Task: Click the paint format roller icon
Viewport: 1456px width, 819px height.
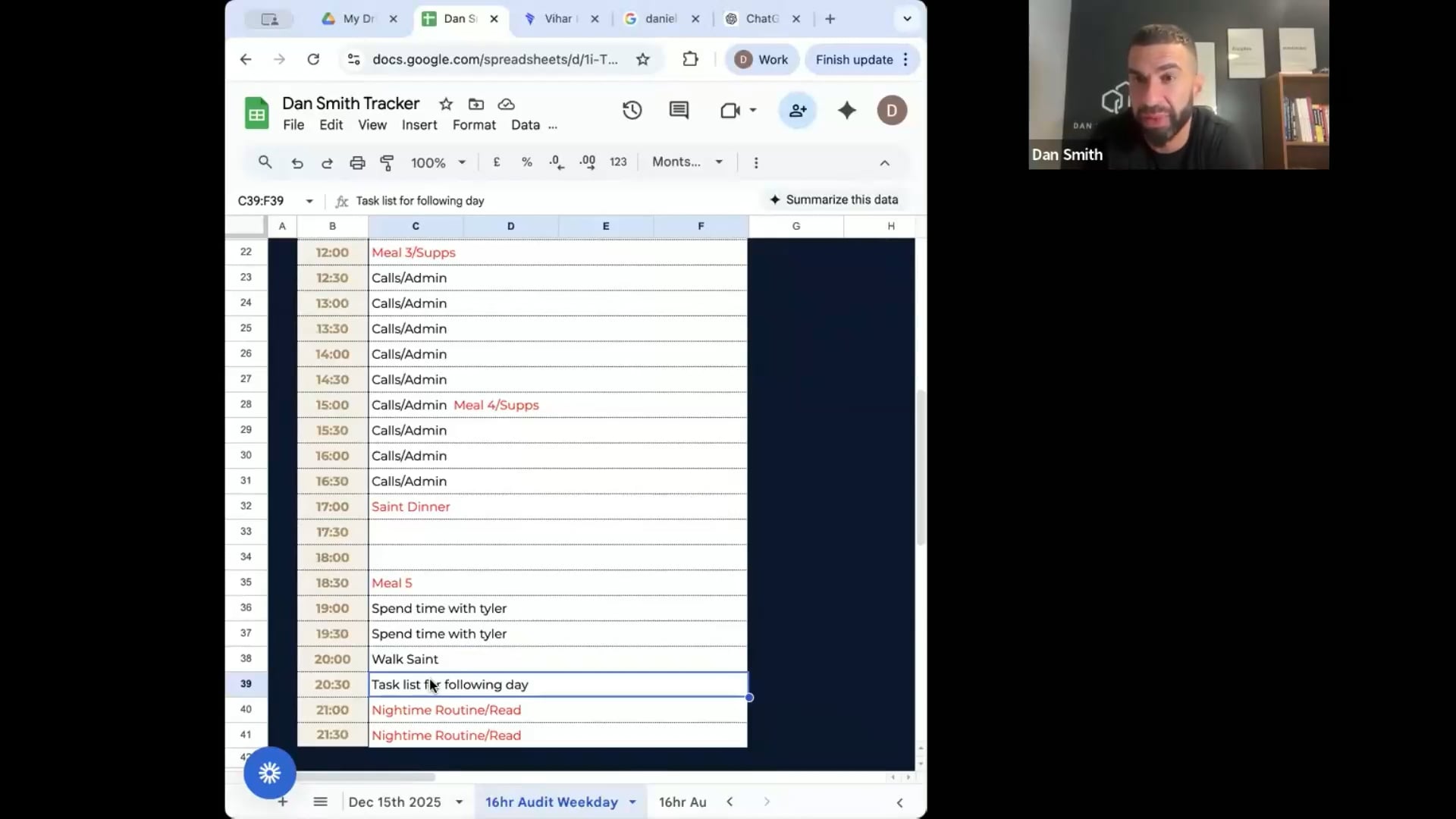Action: [387, 162]
